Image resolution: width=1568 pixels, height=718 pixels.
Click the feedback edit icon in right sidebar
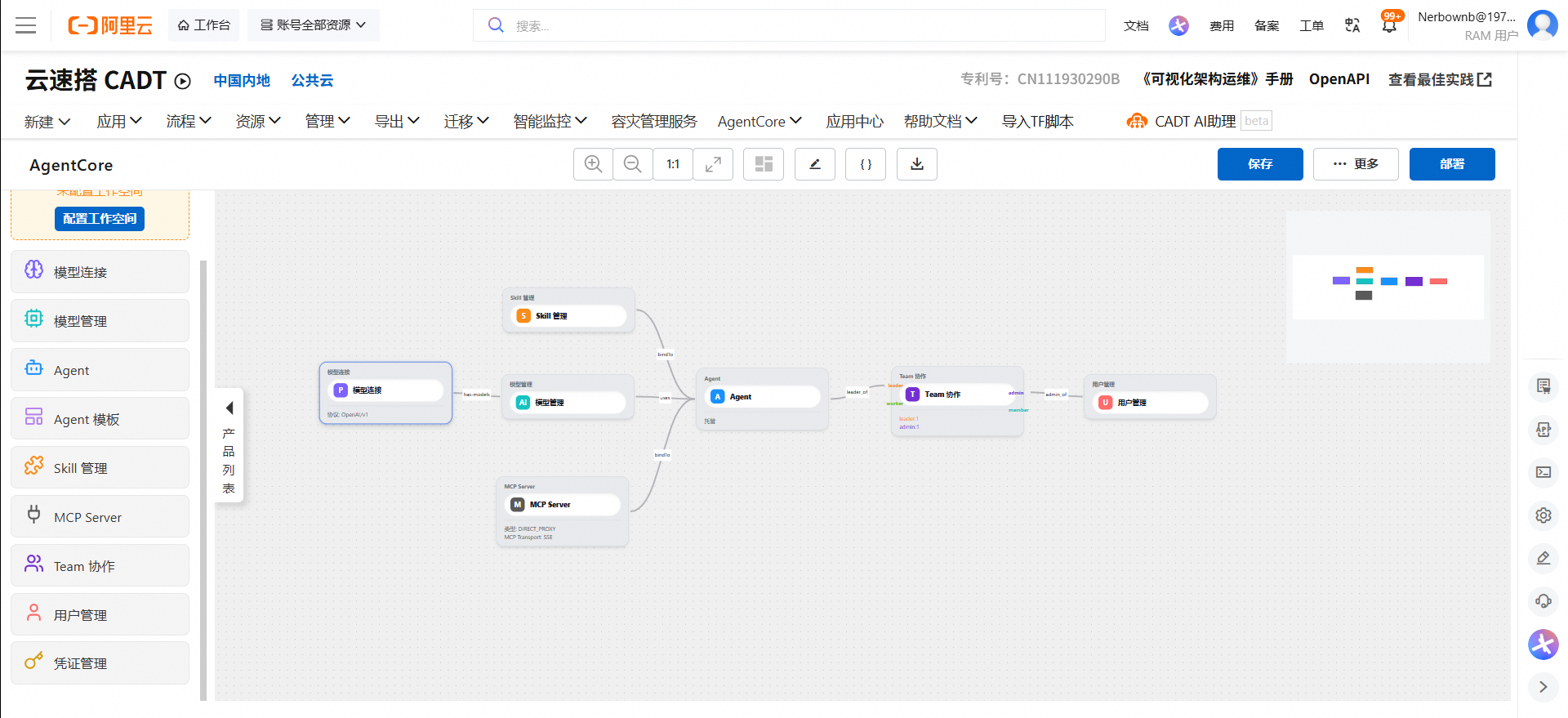[1543, 558]
